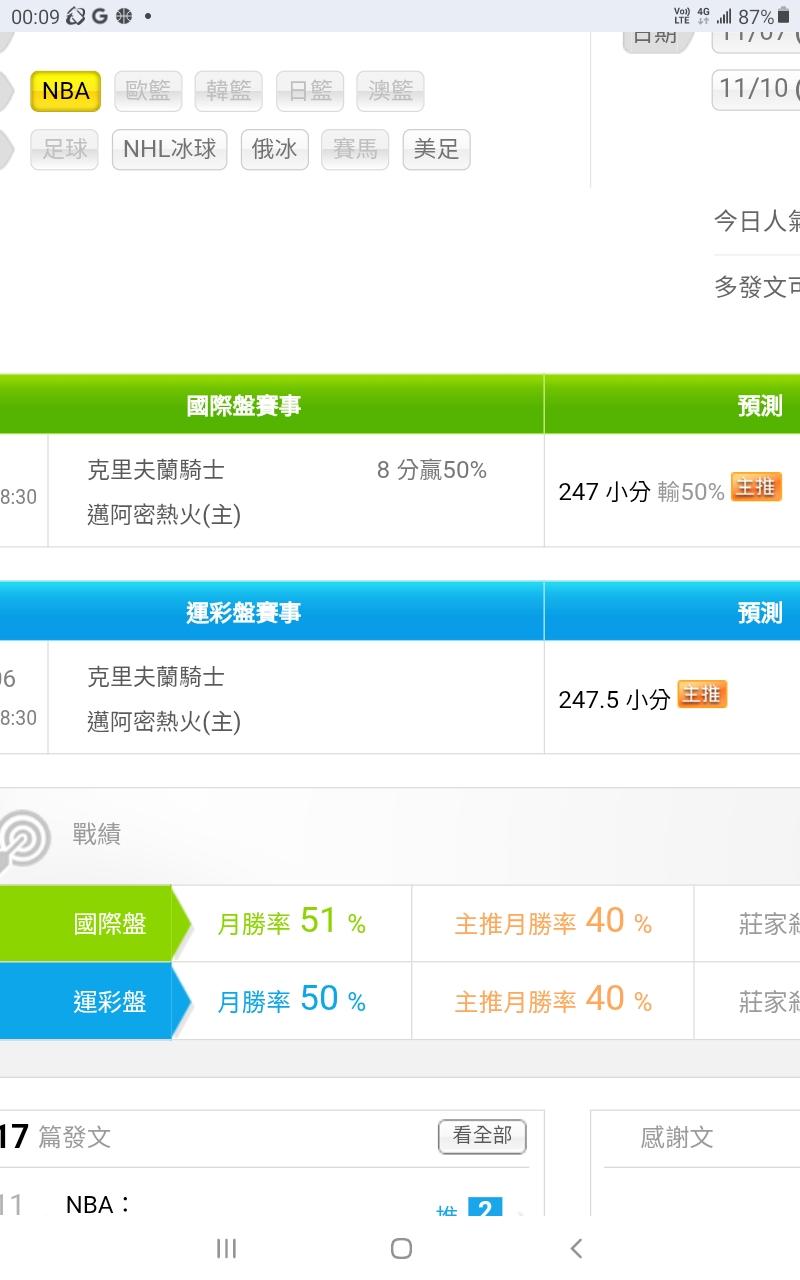This screenshot has height=1280, width=800.
Task: Open Android recent apps button
Action: [x=227, y=1248]
